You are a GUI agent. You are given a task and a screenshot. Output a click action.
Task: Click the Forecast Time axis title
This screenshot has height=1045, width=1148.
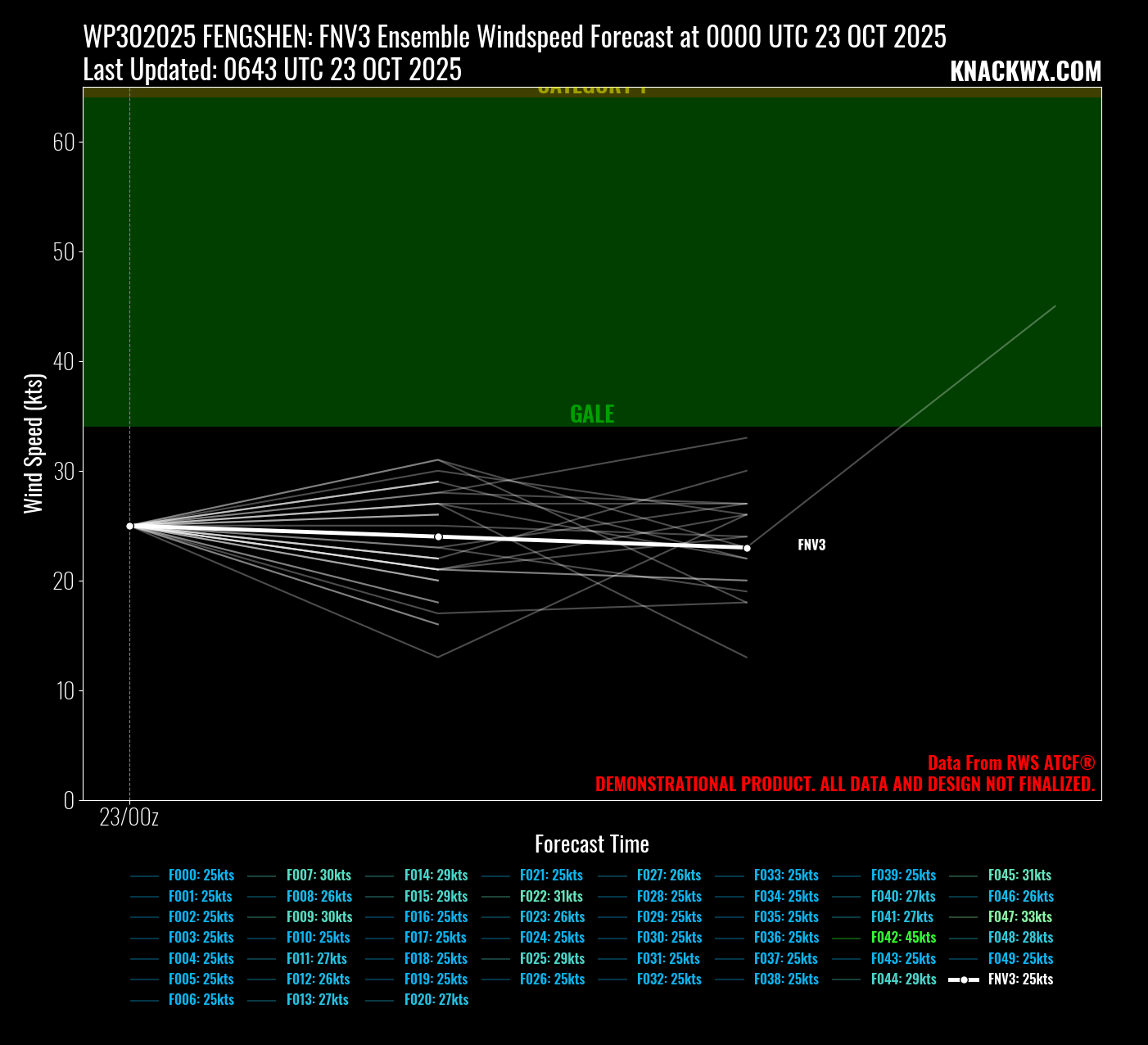point(591,844)
